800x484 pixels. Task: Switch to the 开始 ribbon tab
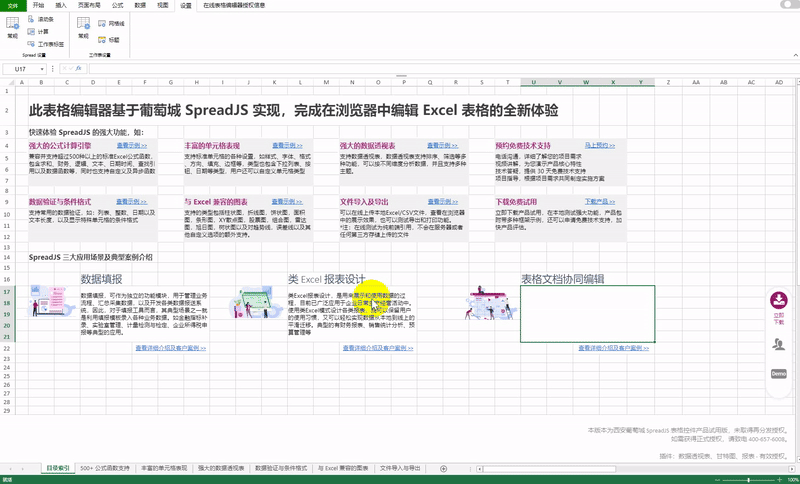point(38,5)
